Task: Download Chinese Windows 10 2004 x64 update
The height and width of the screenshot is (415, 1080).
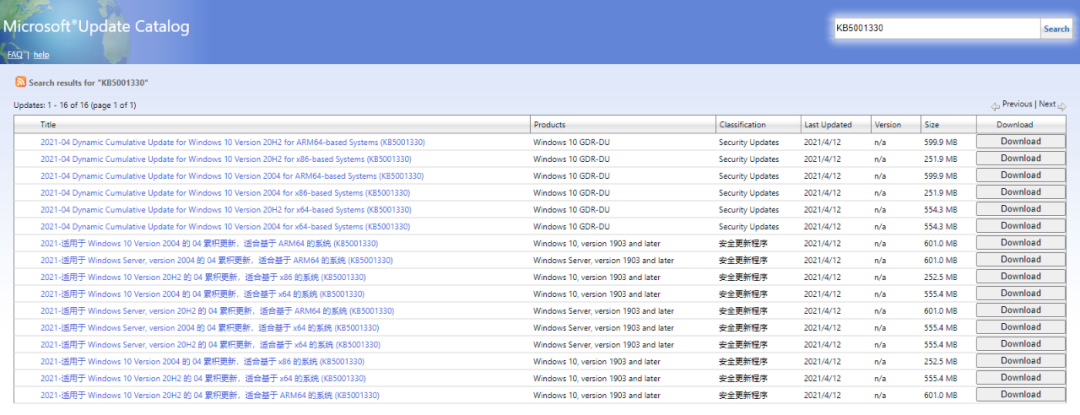Action: click(x=1020, y=293)
